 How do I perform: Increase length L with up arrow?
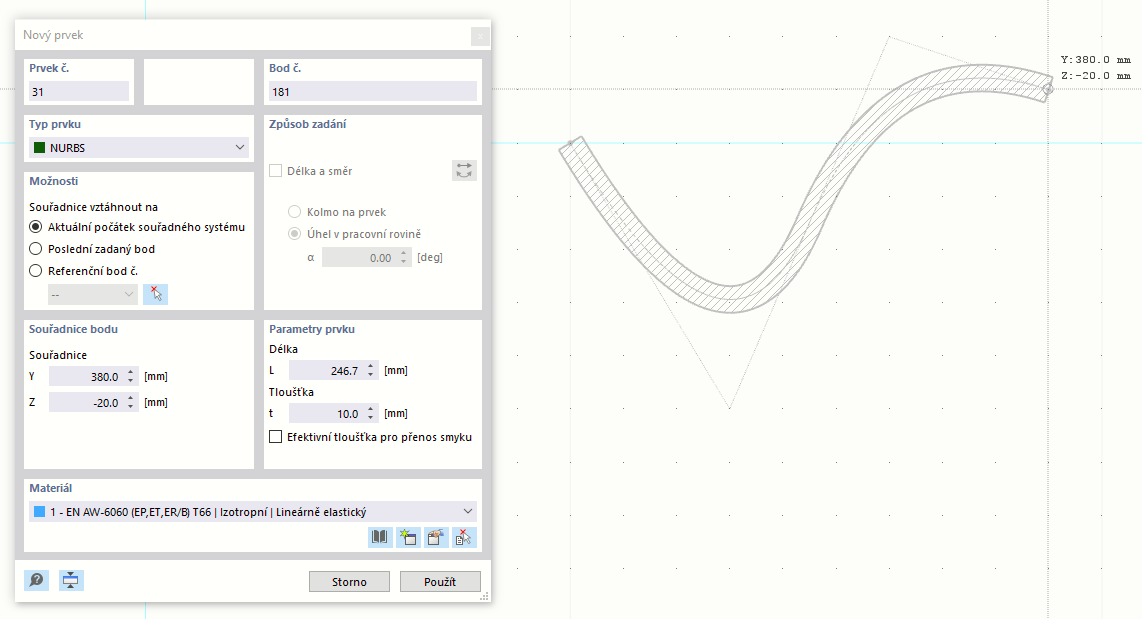(x=370, y=367)
